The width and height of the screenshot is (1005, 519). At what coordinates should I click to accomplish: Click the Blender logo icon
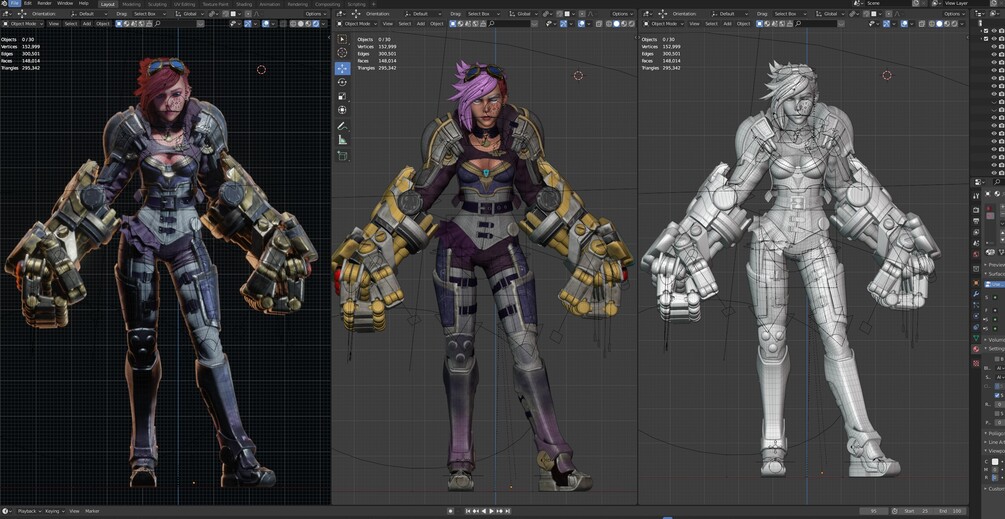coord(3,3)
